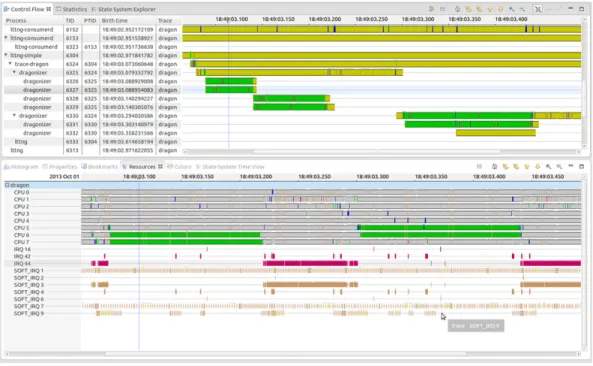The image size is (593, 366).
Task: Click the green state bar for dragonizer 6328
Action: pyautogui.click(x=290, y=98)
